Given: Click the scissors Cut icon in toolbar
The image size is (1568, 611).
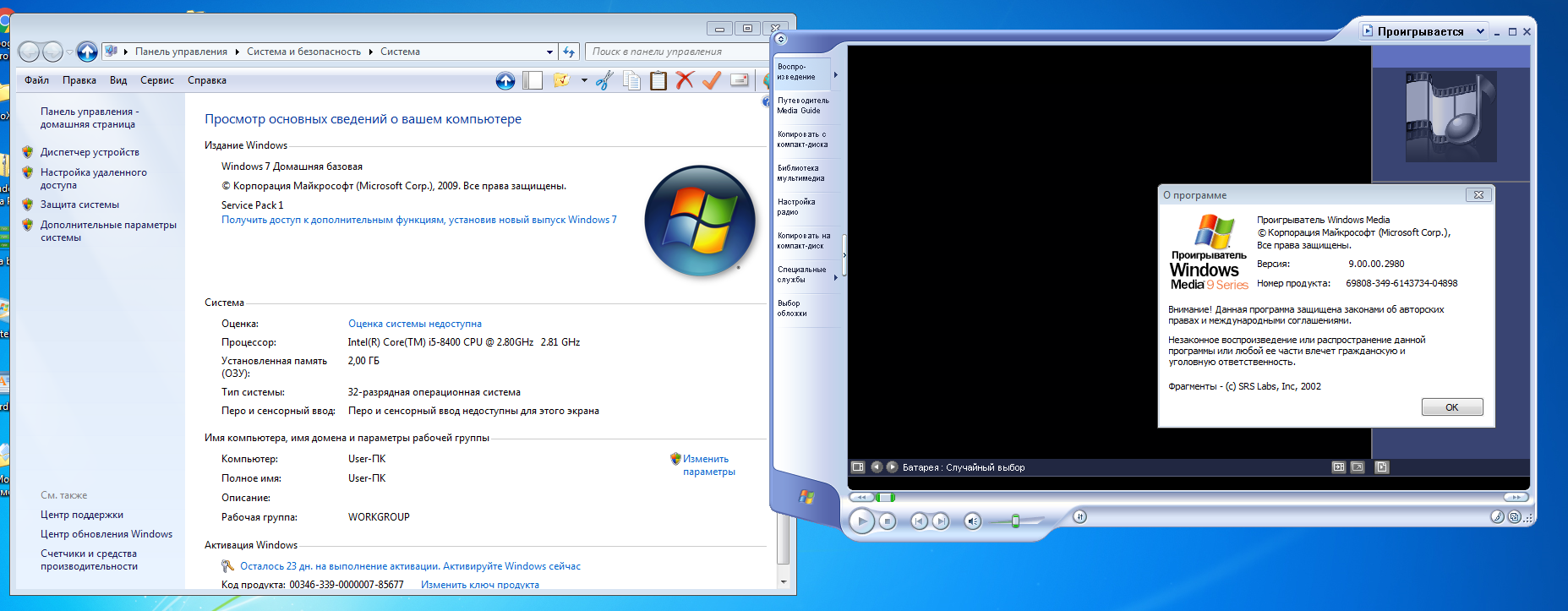Looking at the screenshot, I should [604, 80].
